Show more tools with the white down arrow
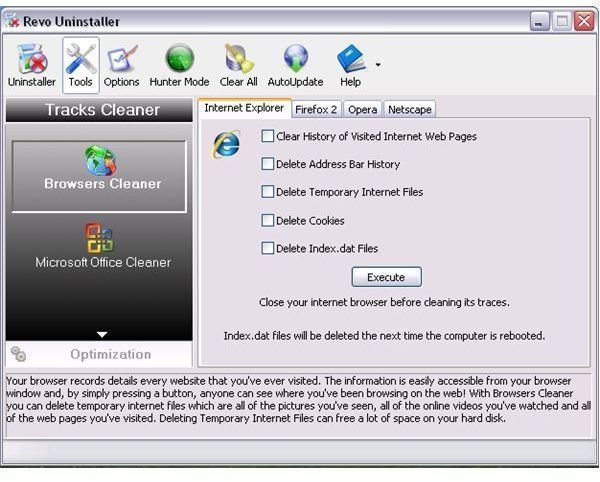The height and width of the screenshot is (482, 600). click(102, 335)
